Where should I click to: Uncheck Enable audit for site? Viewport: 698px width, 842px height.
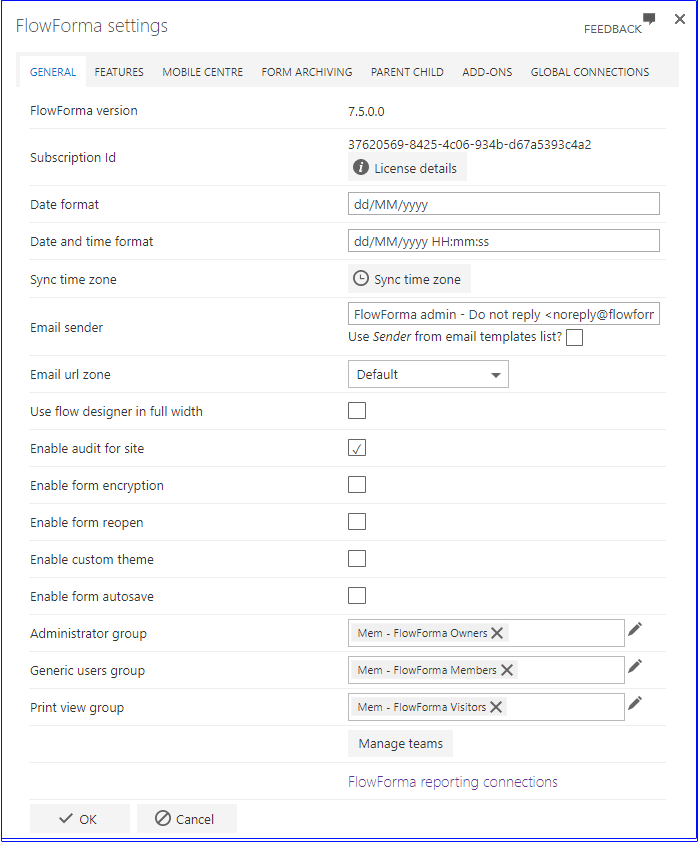coord(357,448)
